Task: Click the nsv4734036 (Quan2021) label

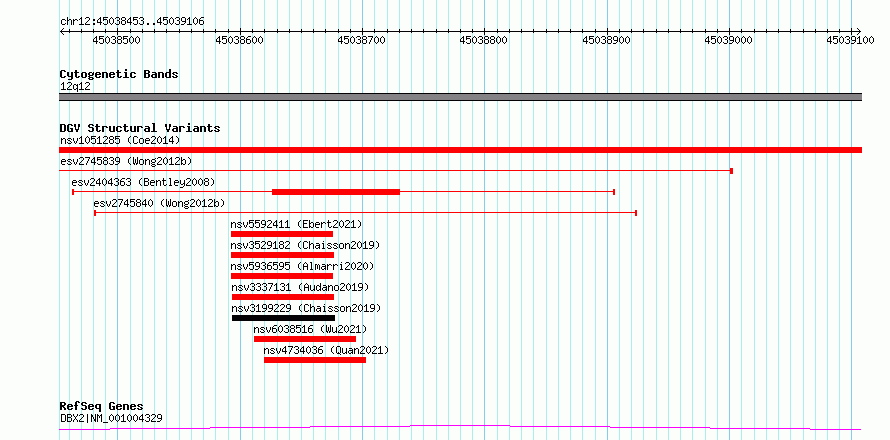Action: coord(326,350)
